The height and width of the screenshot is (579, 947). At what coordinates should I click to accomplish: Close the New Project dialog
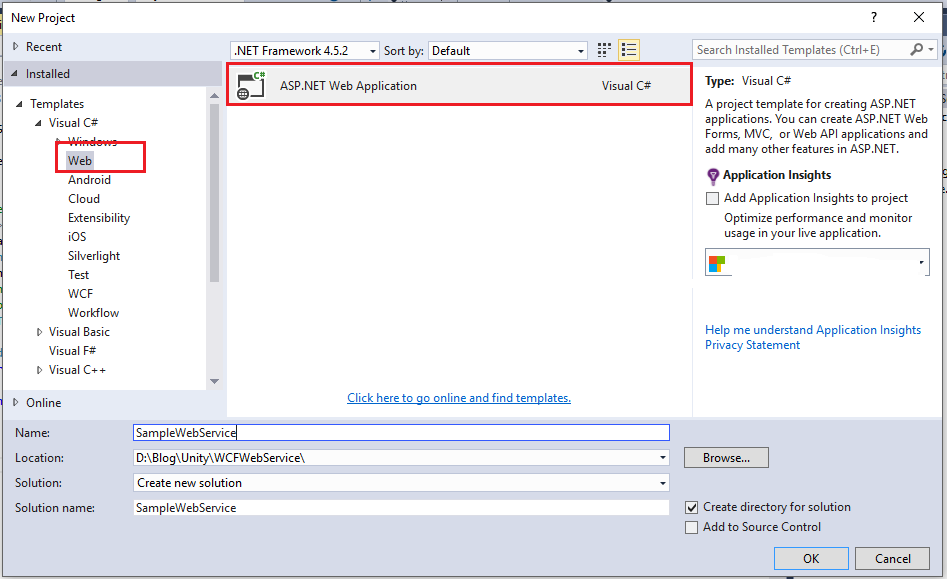pyautogui.click(x=919, y=17)
